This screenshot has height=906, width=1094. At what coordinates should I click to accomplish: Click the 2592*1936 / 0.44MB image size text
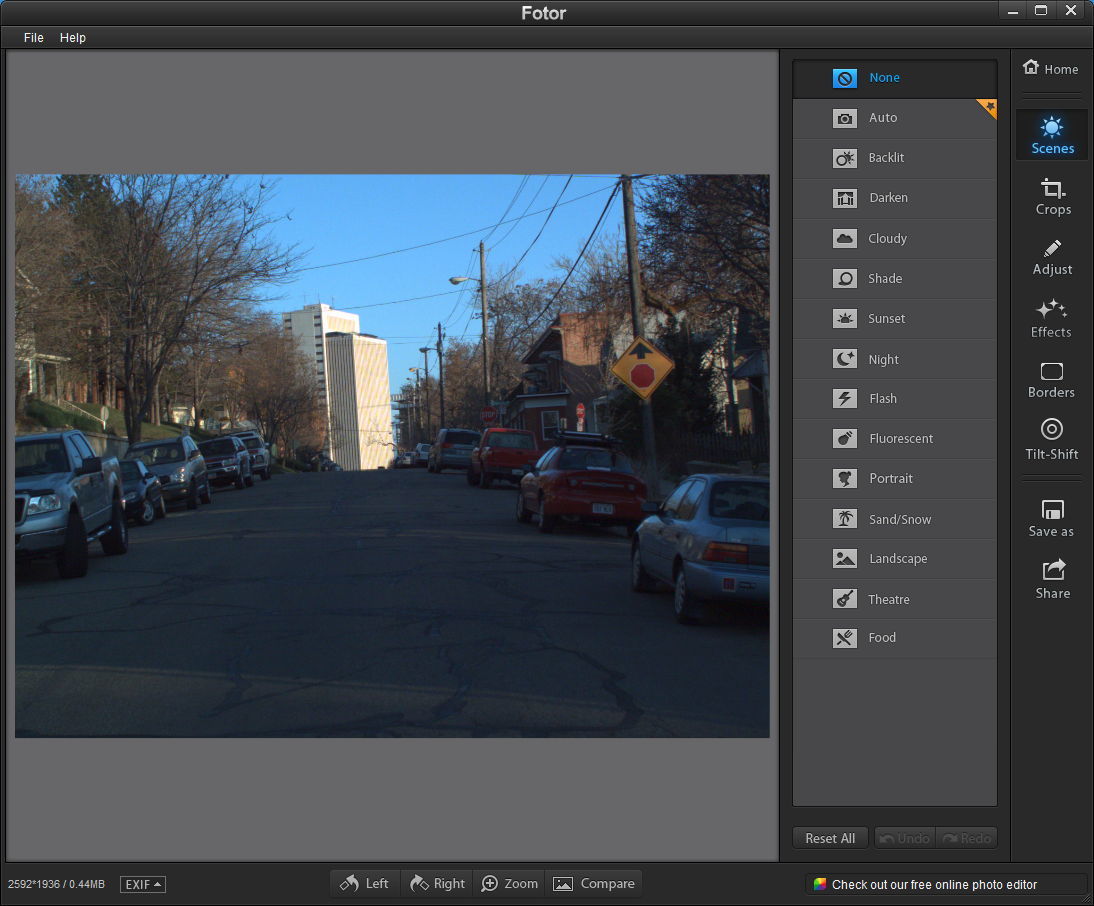pos(57,884)
